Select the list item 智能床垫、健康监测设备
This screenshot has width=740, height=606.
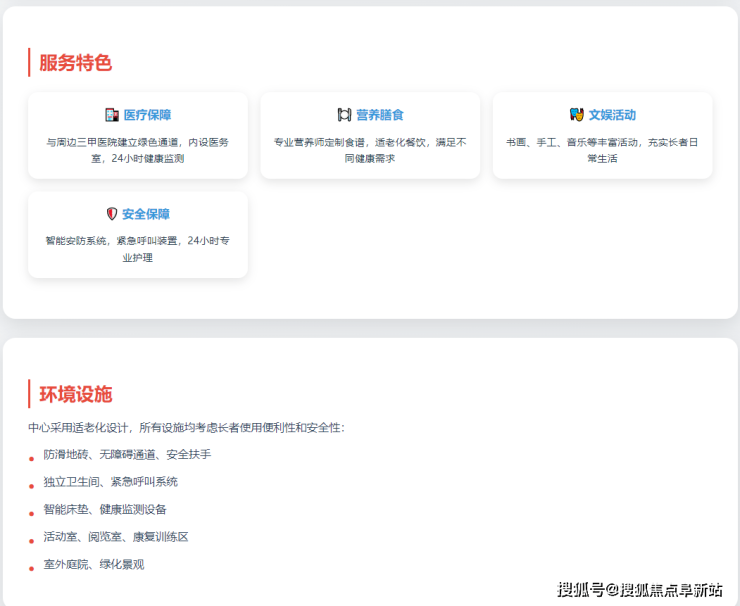pyautogui.click(x=105, y=509)
